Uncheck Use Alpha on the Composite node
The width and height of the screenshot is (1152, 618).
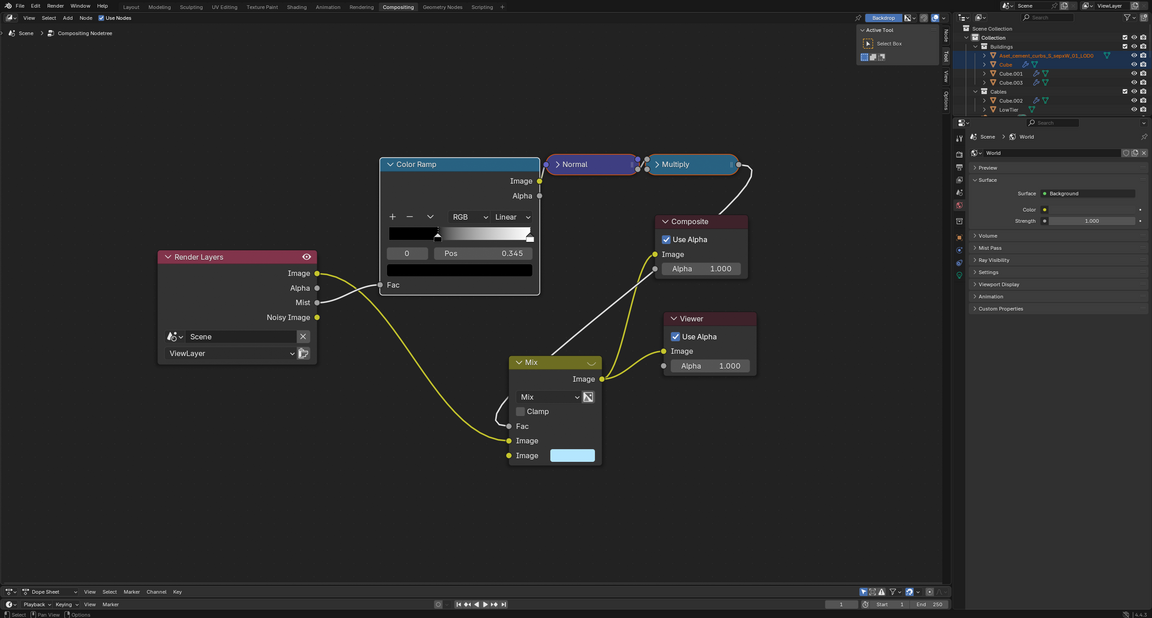pos(666,240)
